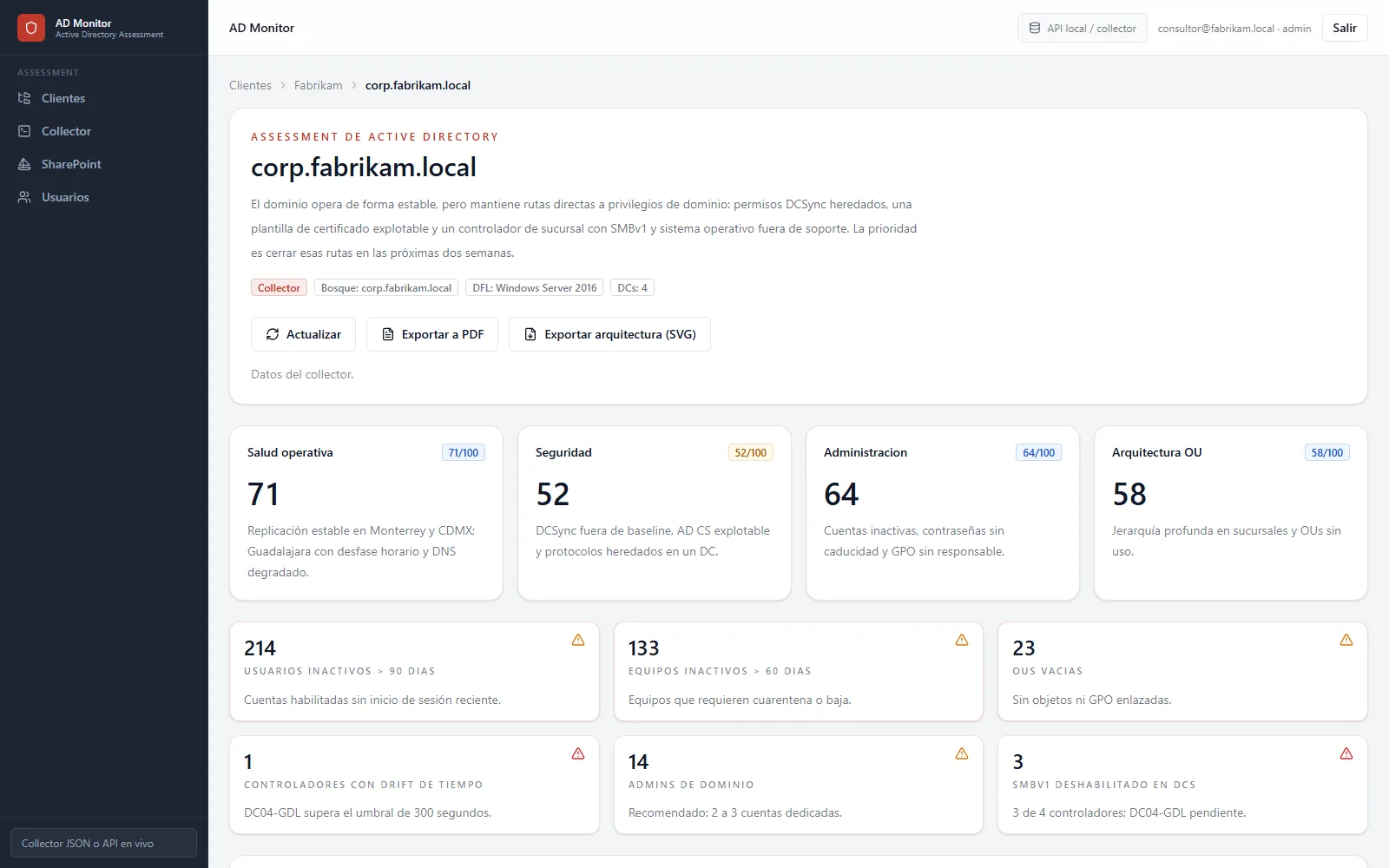Click the Clientes breadcrumb link
Image resolution: width=1389 pixels, height=868 pixels.
point(250,85)
